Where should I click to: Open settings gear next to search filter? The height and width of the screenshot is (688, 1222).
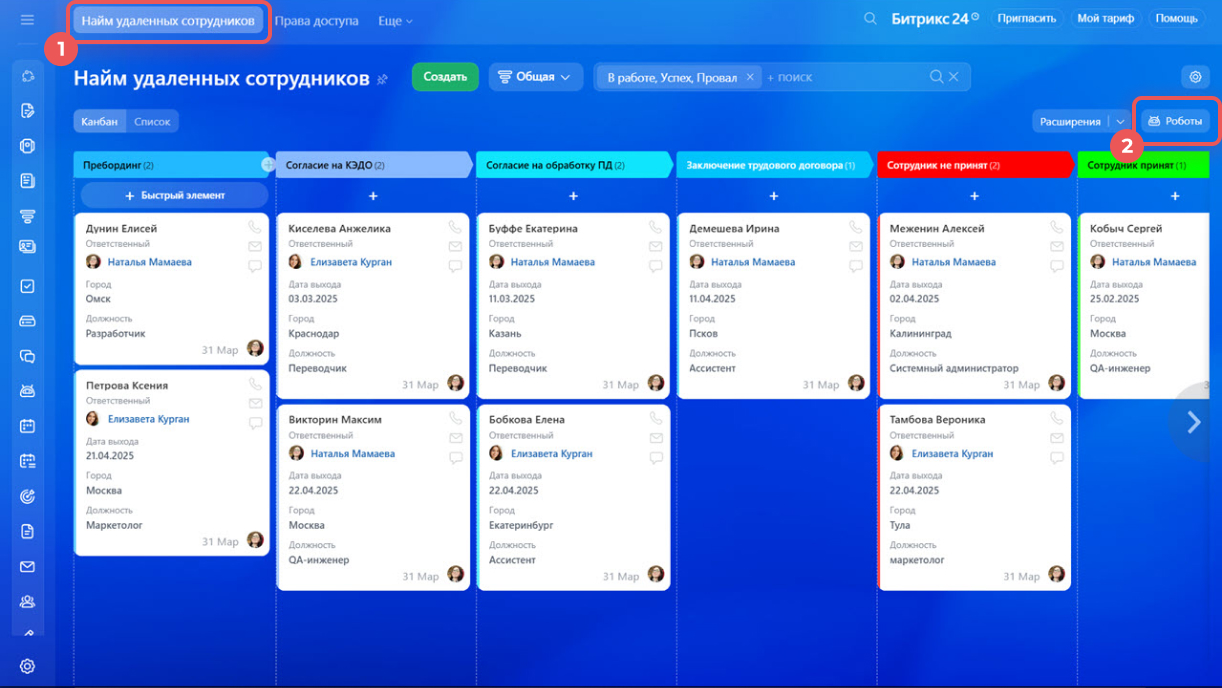1195,77
